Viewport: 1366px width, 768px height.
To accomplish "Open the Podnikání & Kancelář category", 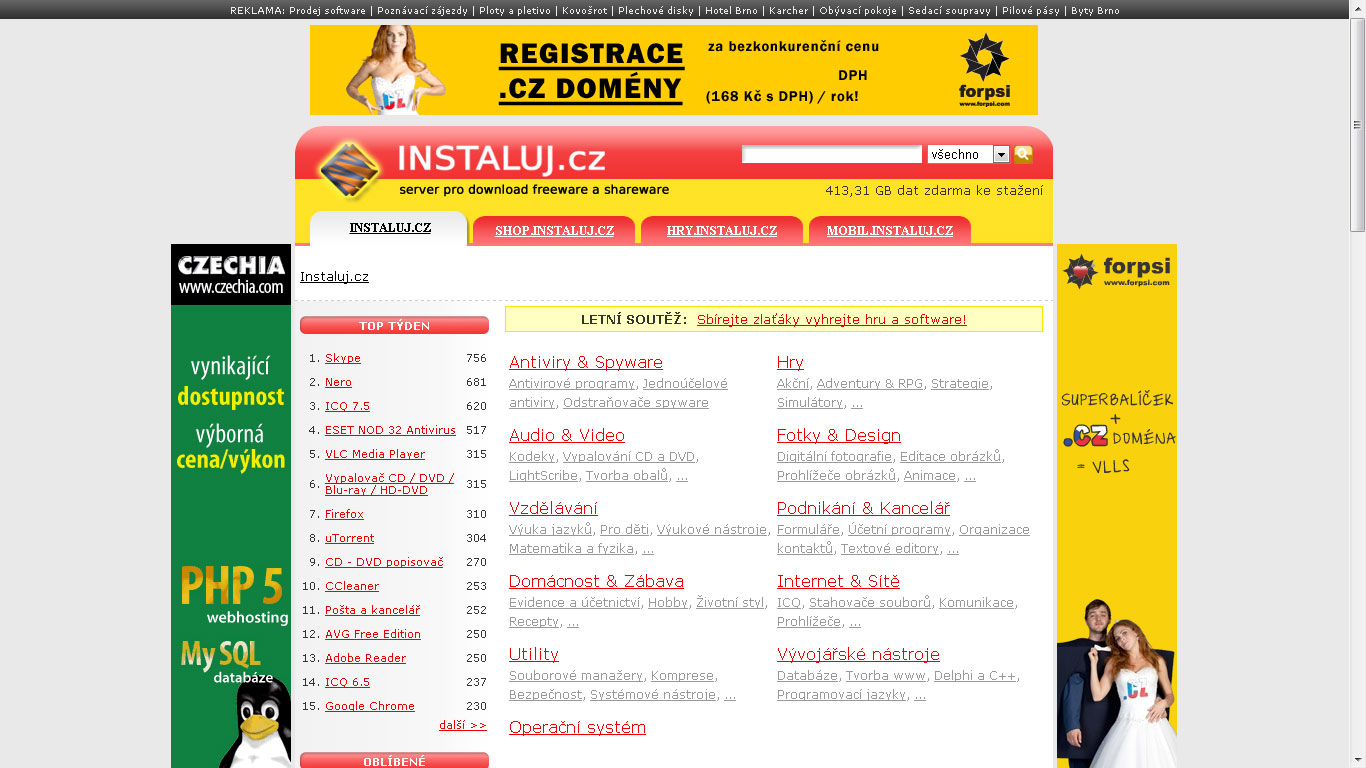I will (x=863, y=508).
